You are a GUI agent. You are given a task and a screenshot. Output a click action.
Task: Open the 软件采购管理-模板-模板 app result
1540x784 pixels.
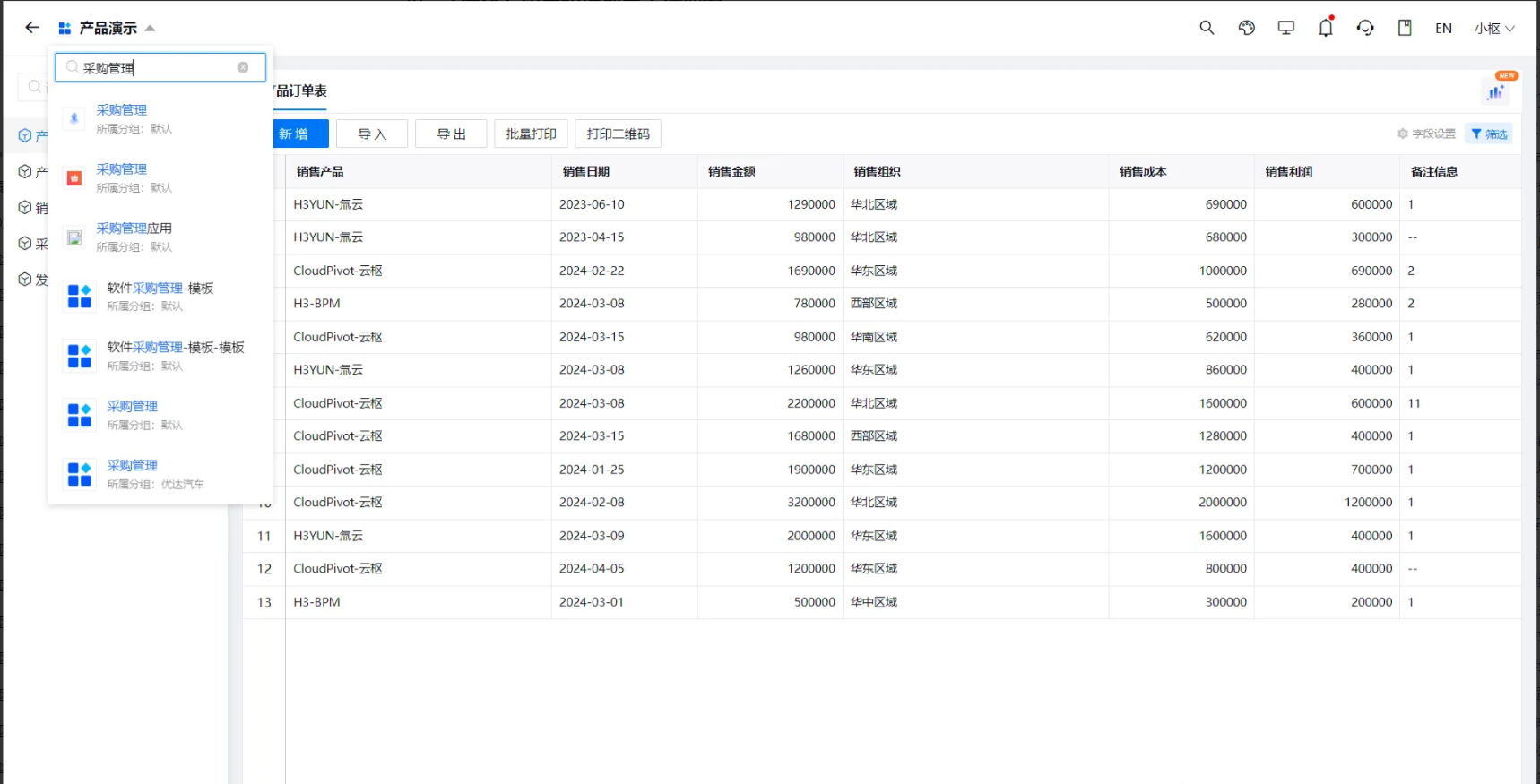click(x=160, y=356)
